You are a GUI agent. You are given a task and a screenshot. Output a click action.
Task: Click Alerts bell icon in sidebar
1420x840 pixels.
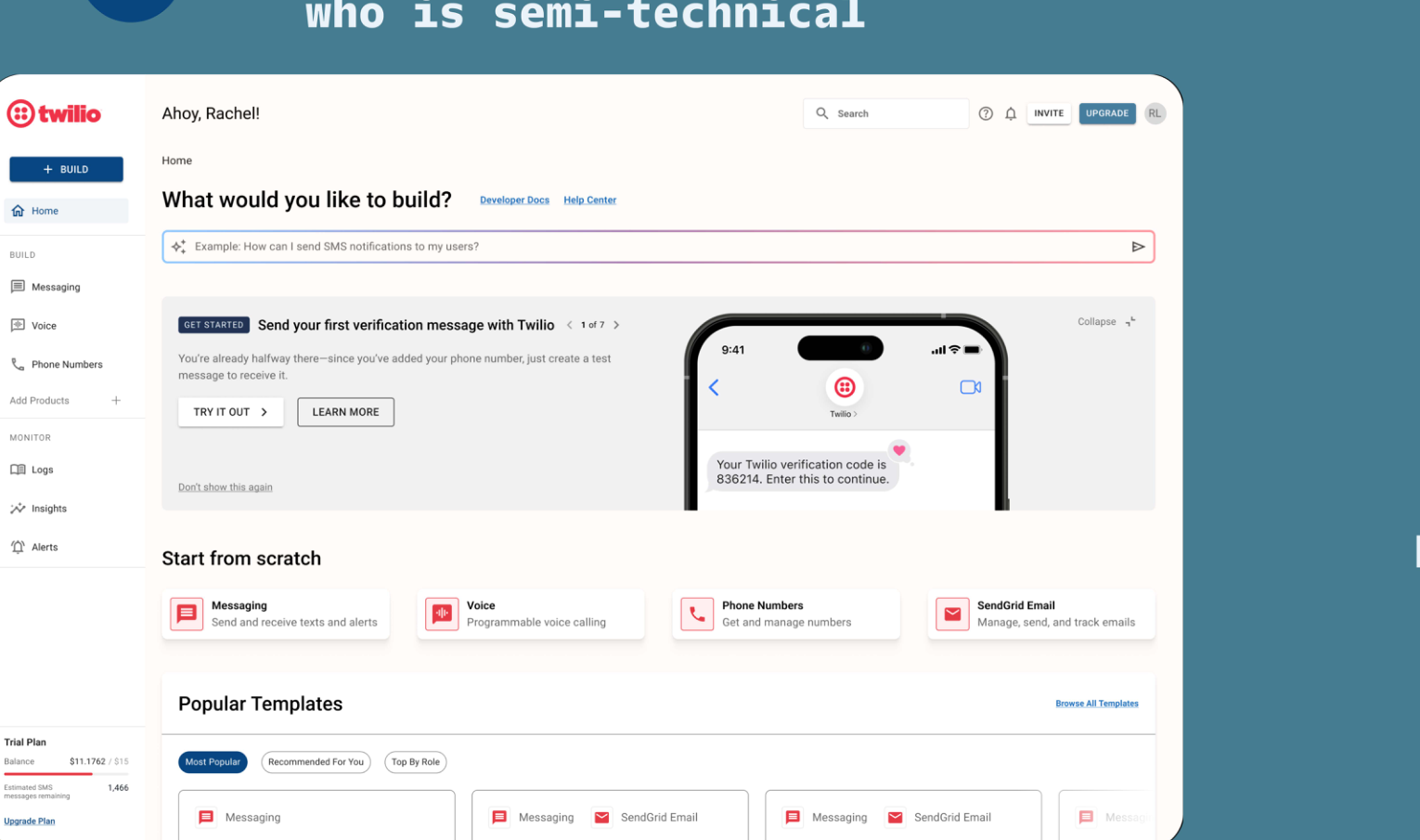tap(18, 547)
